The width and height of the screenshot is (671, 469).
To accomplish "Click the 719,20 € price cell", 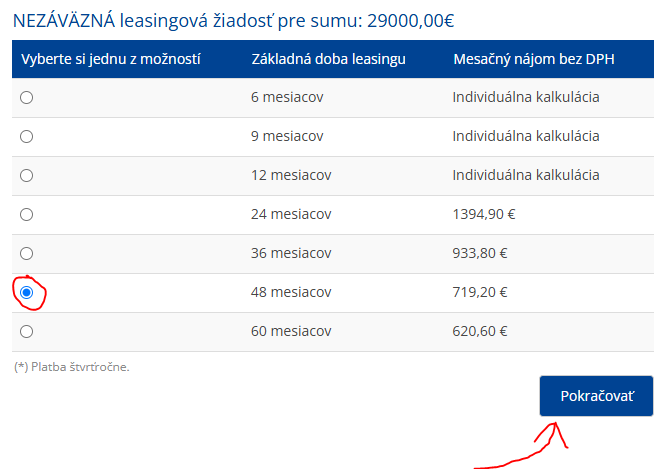I will [480, 292].
